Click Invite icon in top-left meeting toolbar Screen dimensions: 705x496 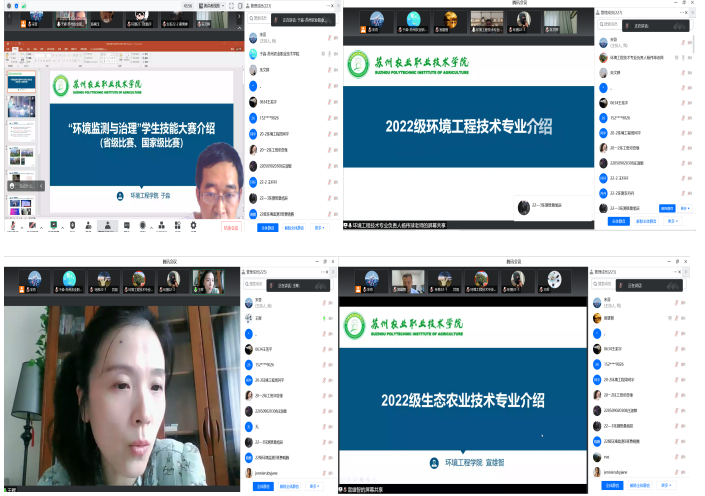[x=89, y=225]
